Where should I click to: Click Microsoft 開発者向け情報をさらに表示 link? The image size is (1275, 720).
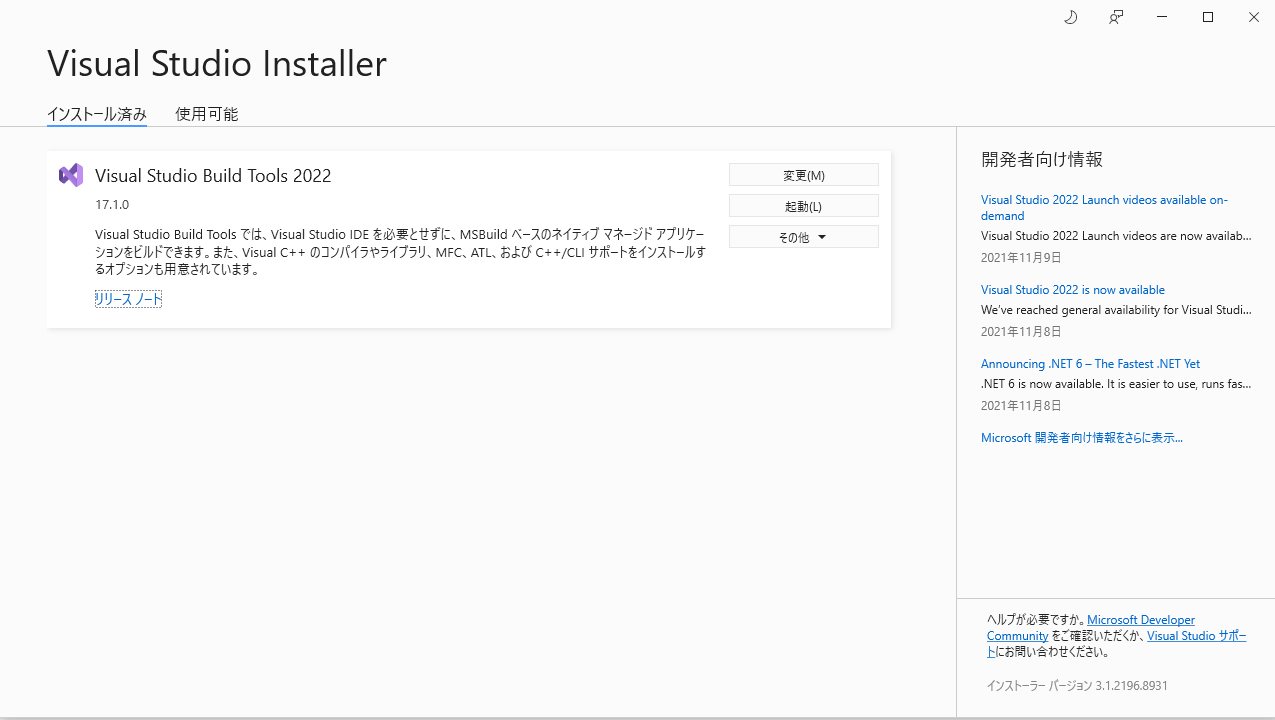[1081, 437]
